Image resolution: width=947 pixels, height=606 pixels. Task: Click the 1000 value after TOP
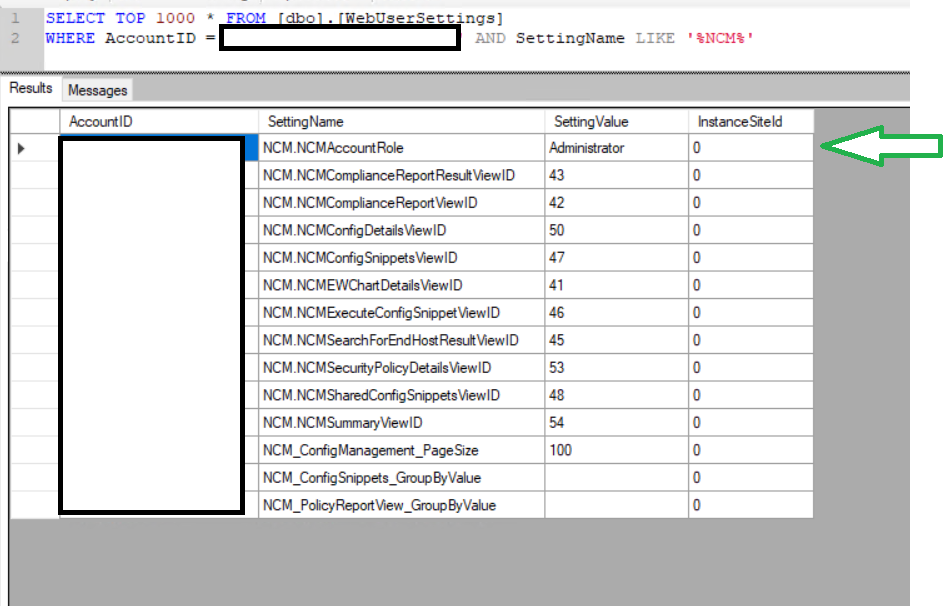point(176,18)
